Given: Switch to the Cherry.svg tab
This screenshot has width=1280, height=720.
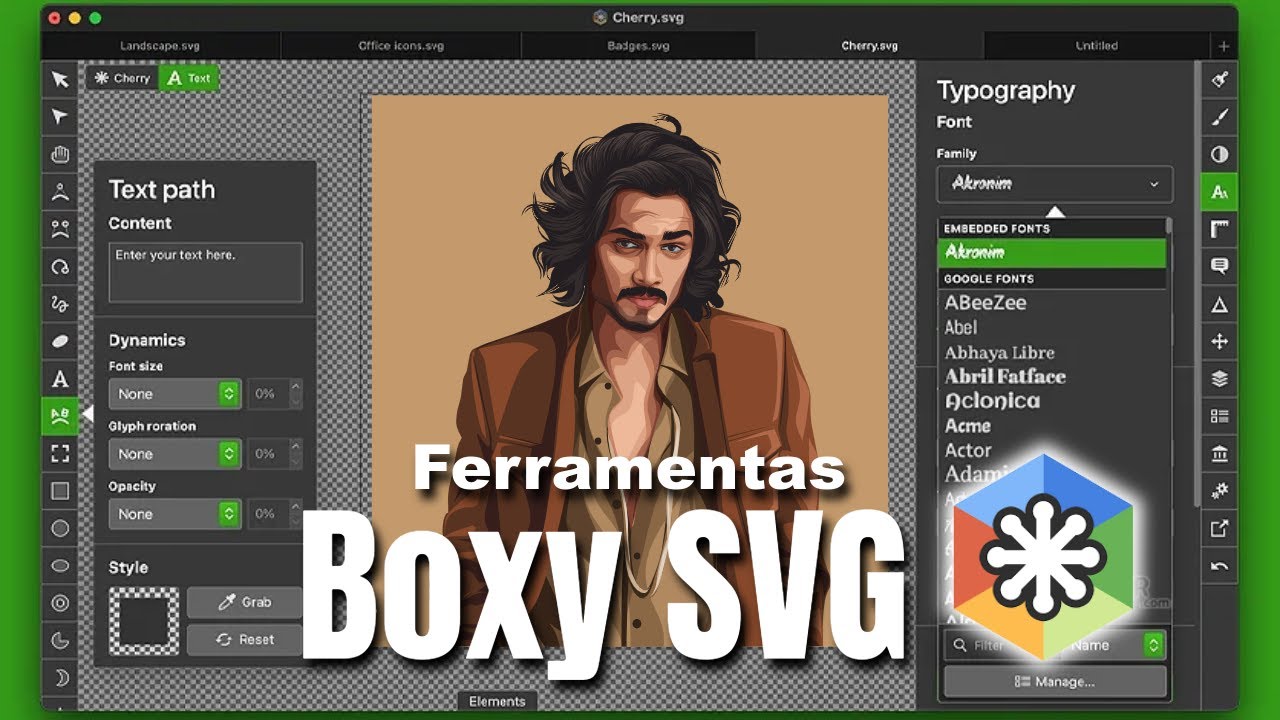Looking at the screenshot, I should [x=870, y=46].
